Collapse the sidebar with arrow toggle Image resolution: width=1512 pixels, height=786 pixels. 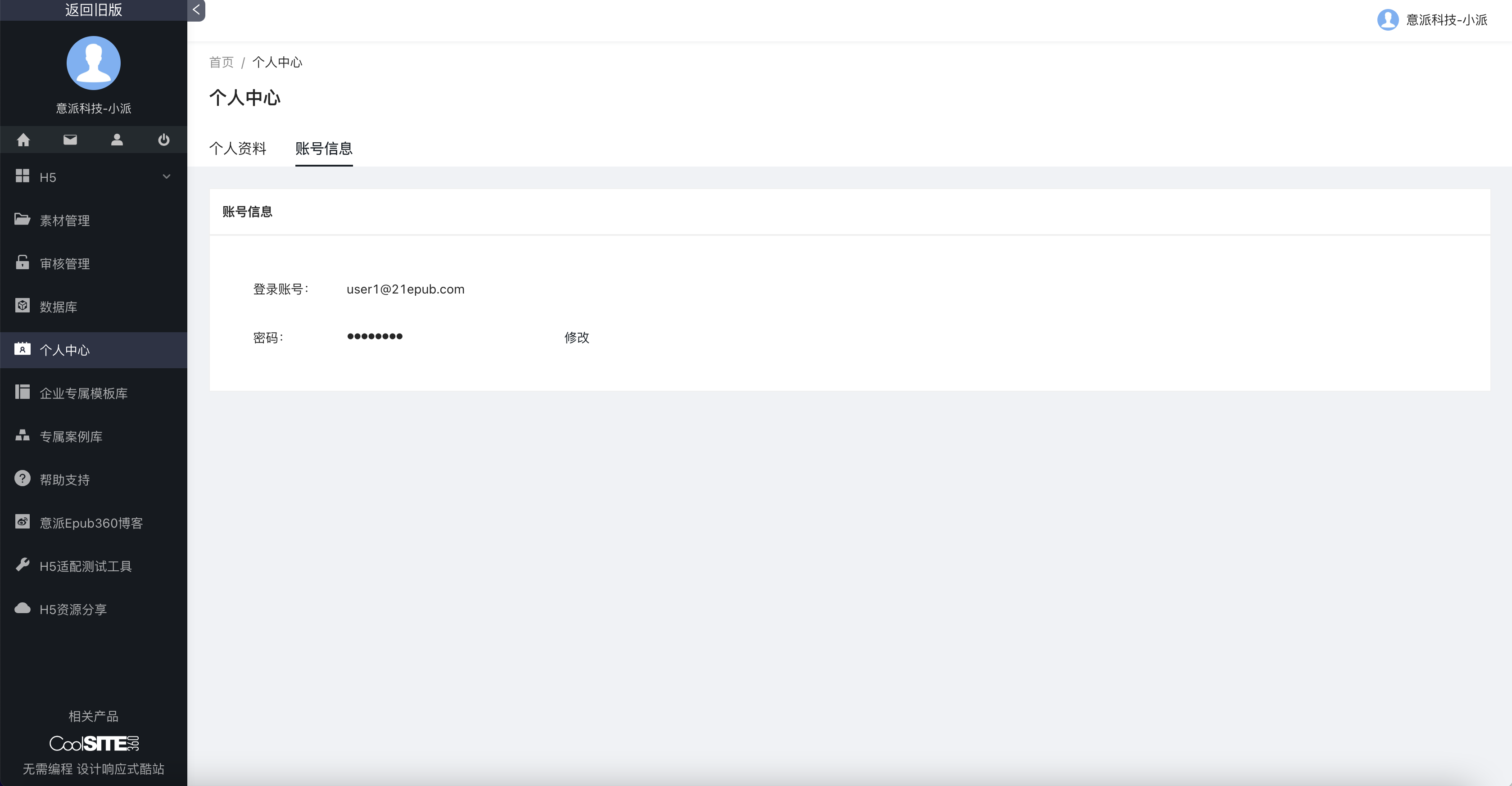tap(196, 10)
